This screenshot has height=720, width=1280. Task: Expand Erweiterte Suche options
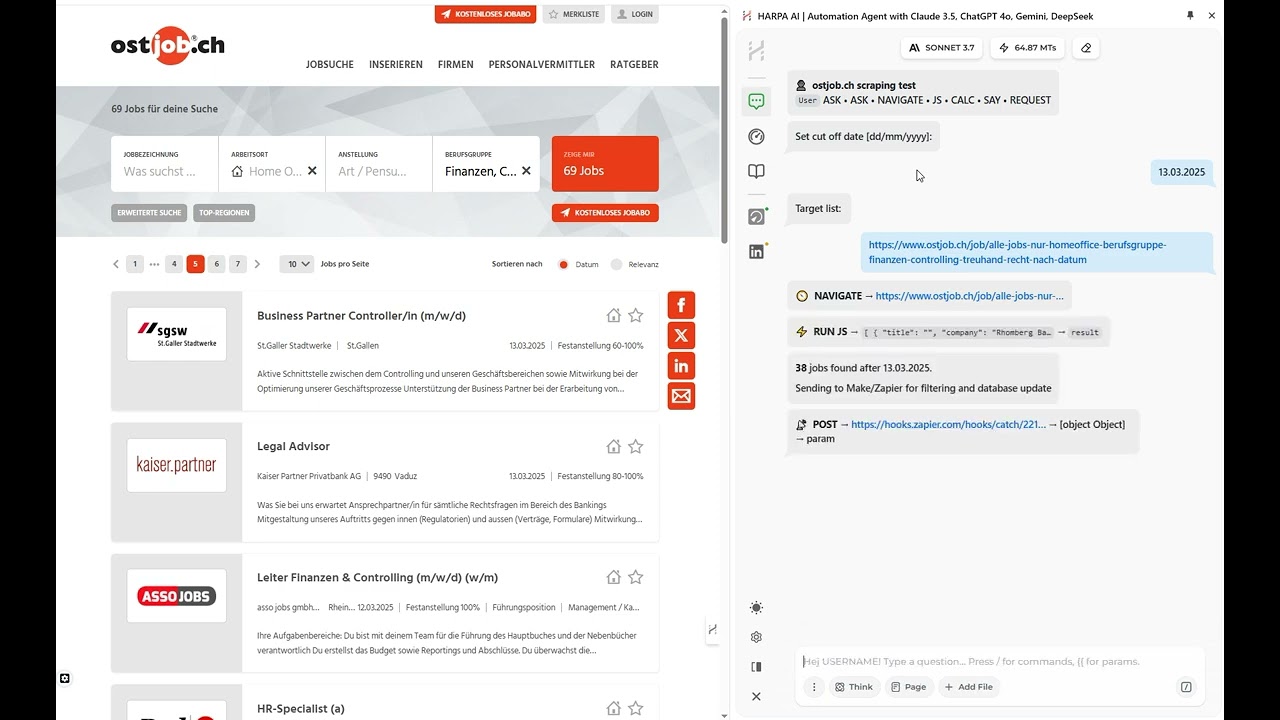coord(149,213)
